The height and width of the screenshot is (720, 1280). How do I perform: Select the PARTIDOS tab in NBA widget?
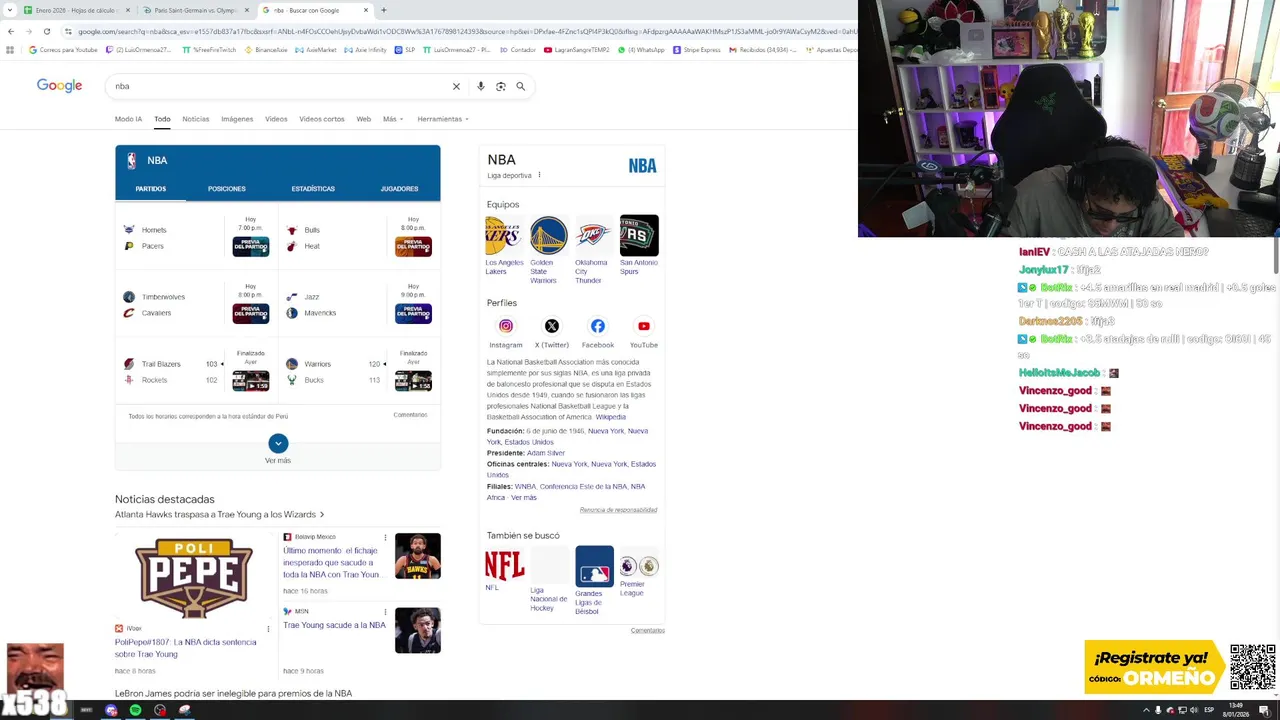(x=151, y=189)
